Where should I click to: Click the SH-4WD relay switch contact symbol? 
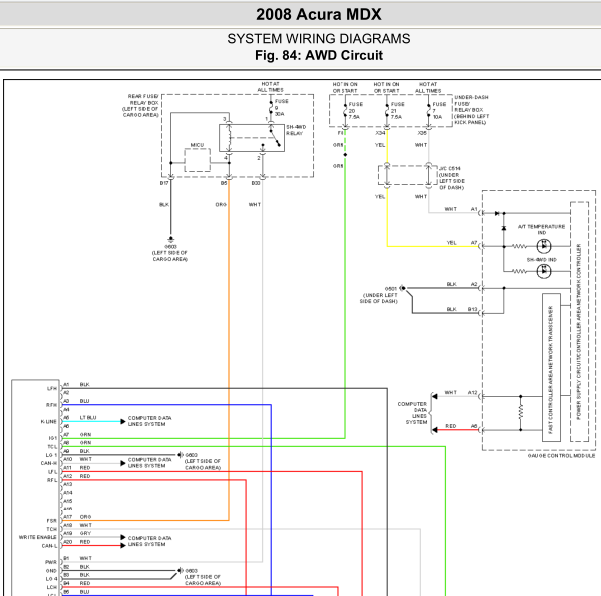(x=276, y=138)
